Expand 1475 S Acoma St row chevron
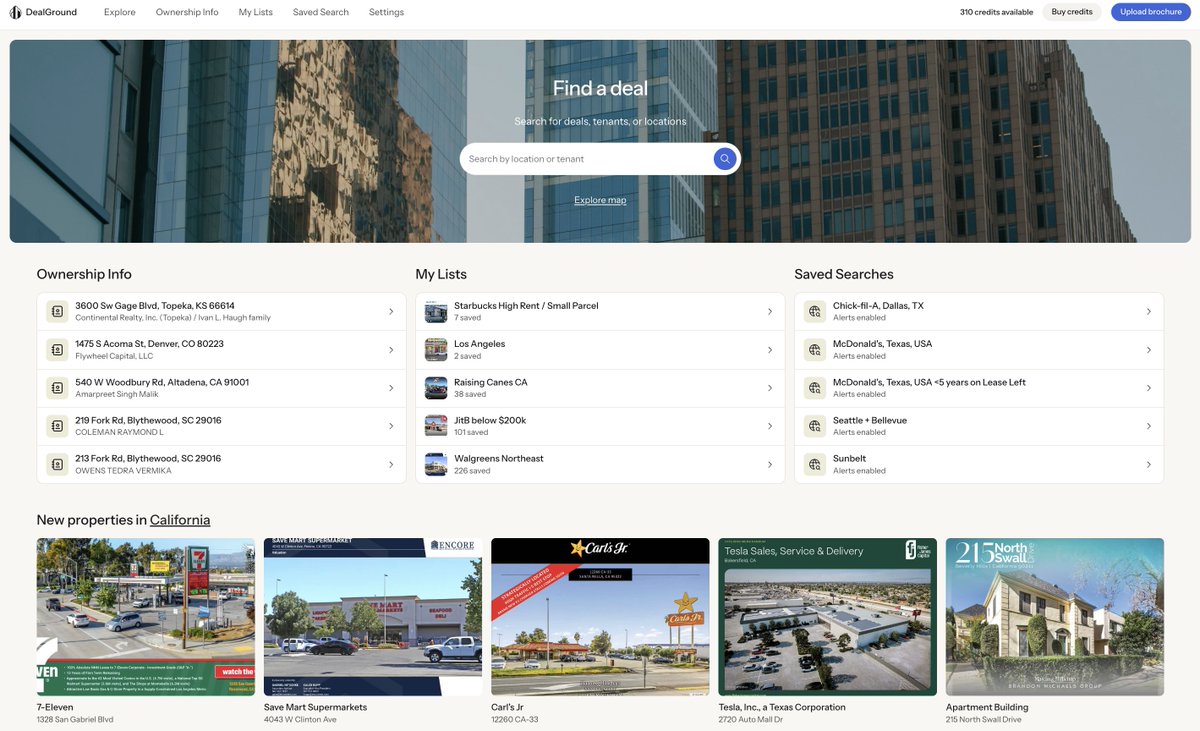 pyautogui.click(x=391, y=350)
